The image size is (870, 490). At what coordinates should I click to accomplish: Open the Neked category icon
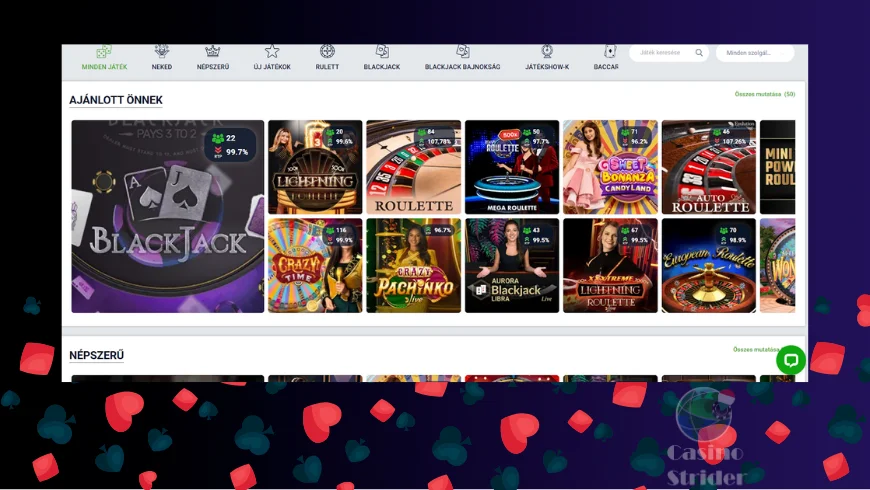pos(161,51)
